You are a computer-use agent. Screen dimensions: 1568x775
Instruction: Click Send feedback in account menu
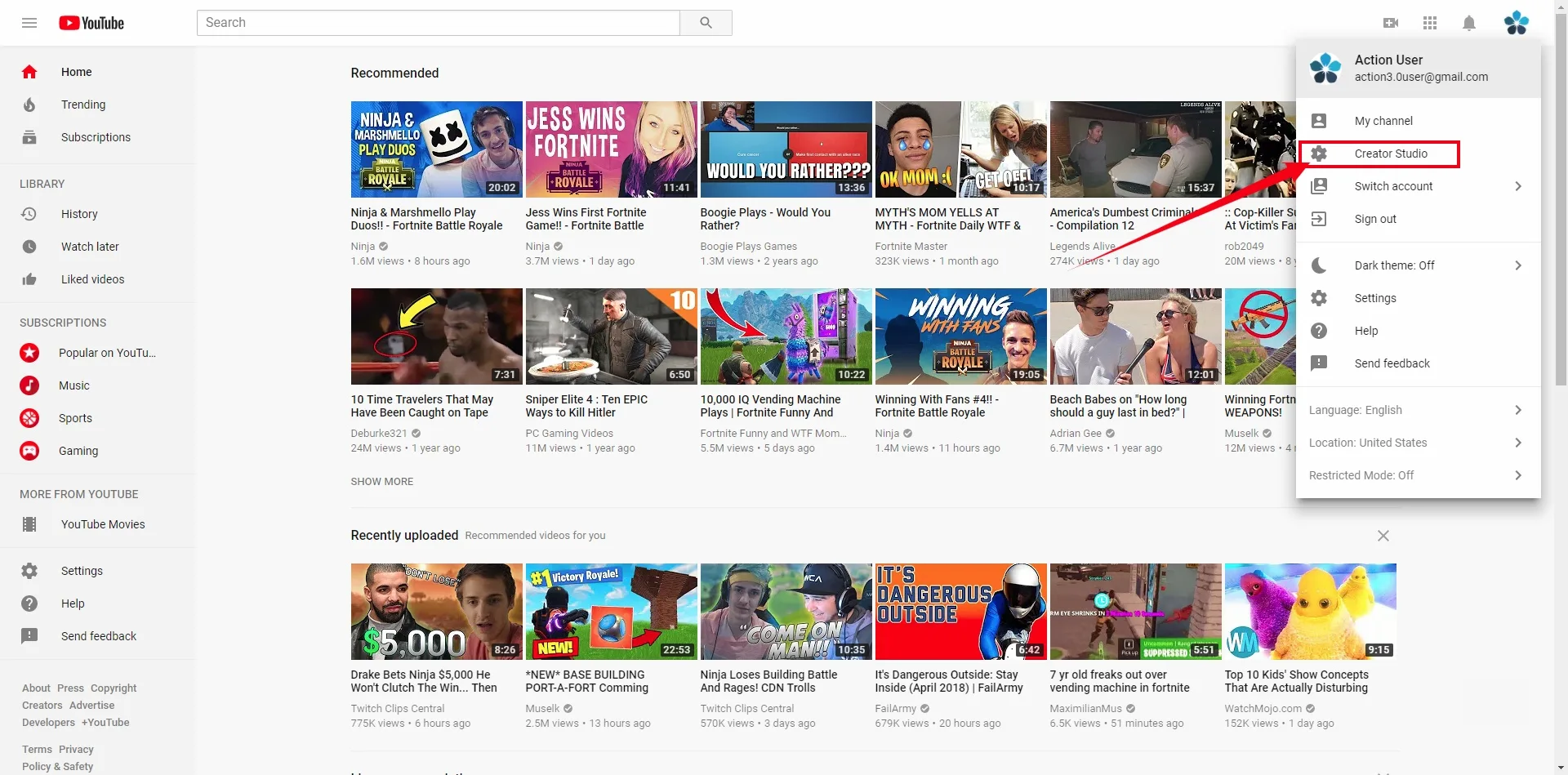click(1419, 363)
